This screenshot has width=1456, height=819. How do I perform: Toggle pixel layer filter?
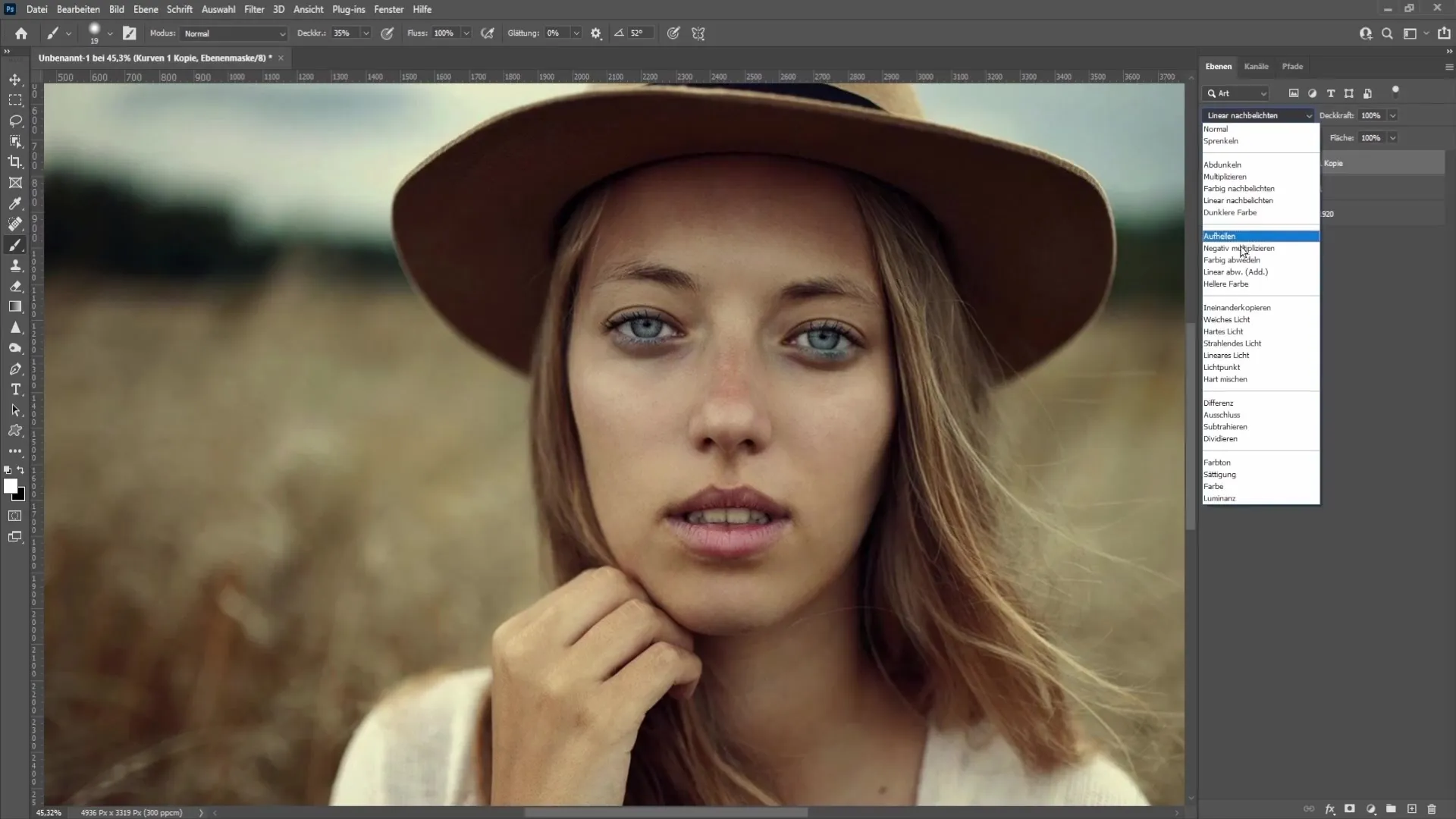point(1294,93)
